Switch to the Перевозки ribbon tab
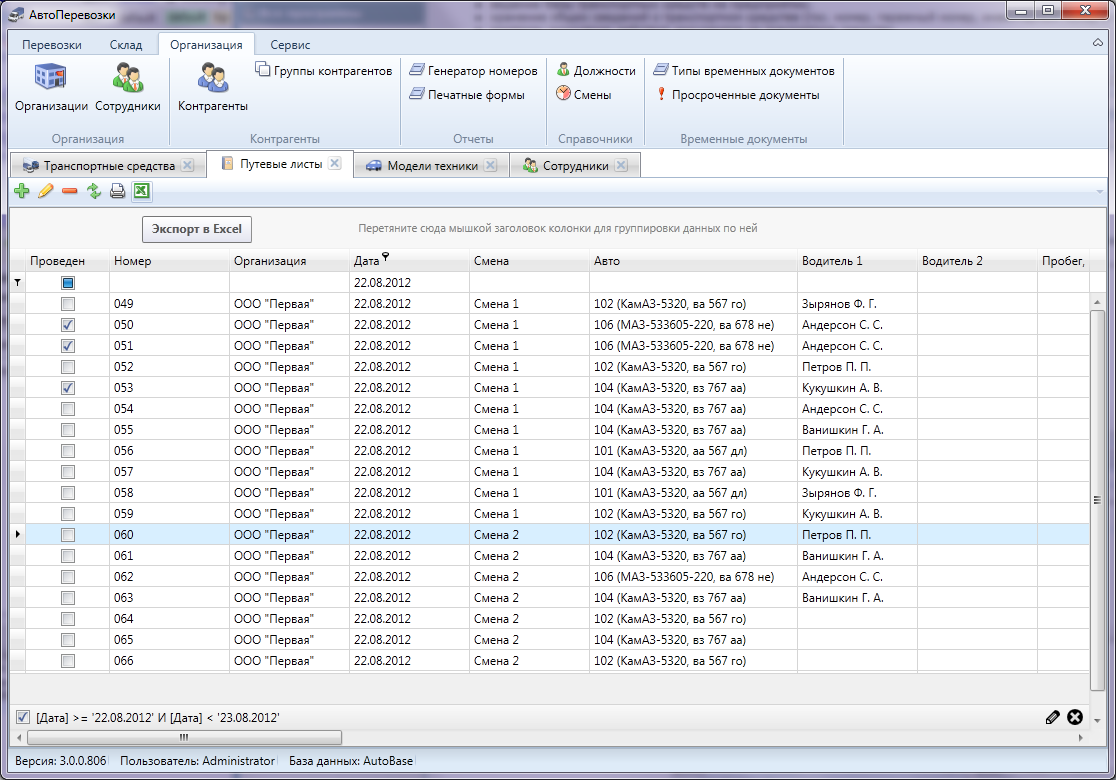The image size is (1116, 780). pos(52,45)
